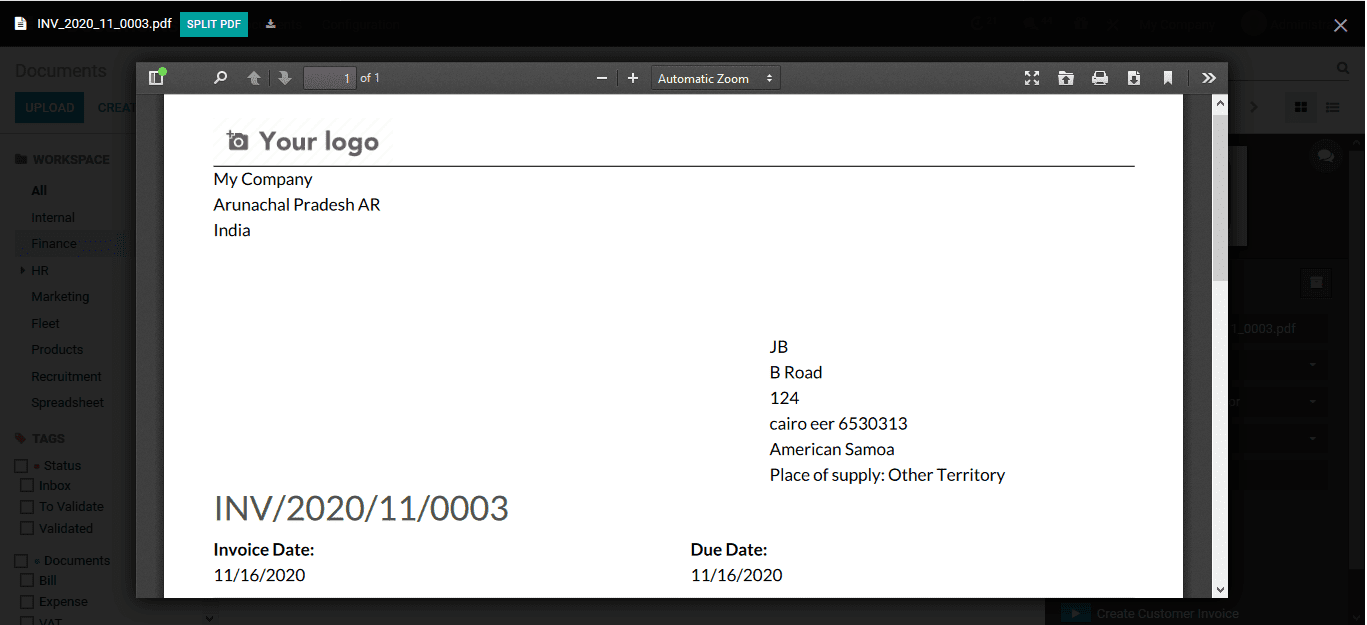Click the 'American Samoa' address line
Screen dimensions: 1367x625
tap(832, 450)
